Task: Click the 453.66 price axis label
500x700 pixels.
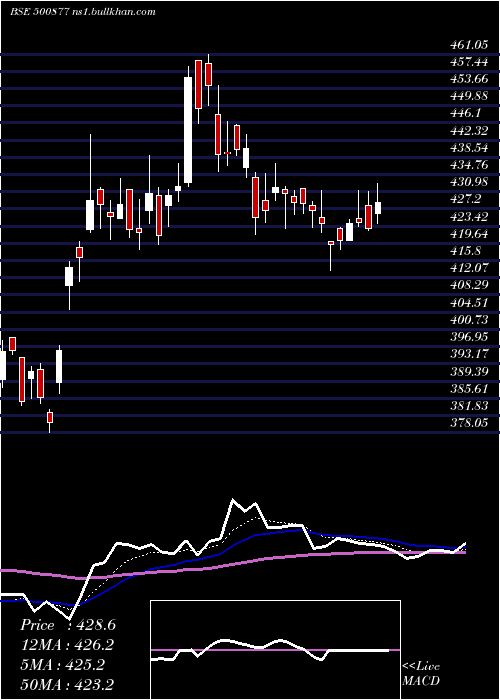Action: (468, 79)
